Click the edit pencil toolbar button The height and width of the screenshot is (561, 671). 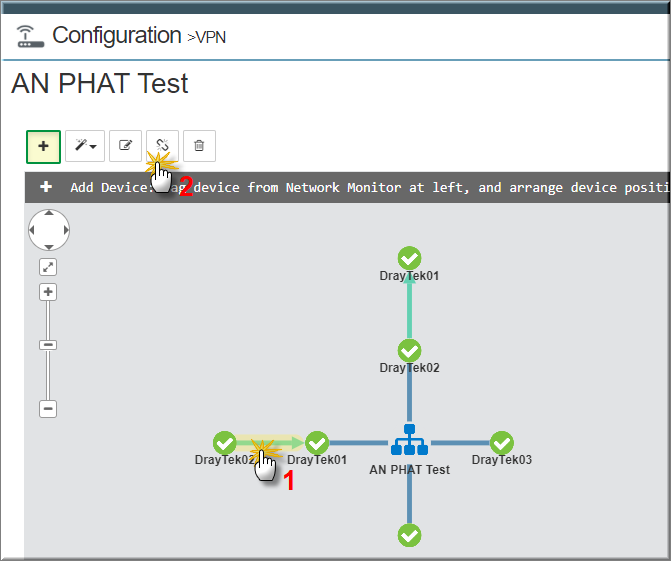click(125, 146)
